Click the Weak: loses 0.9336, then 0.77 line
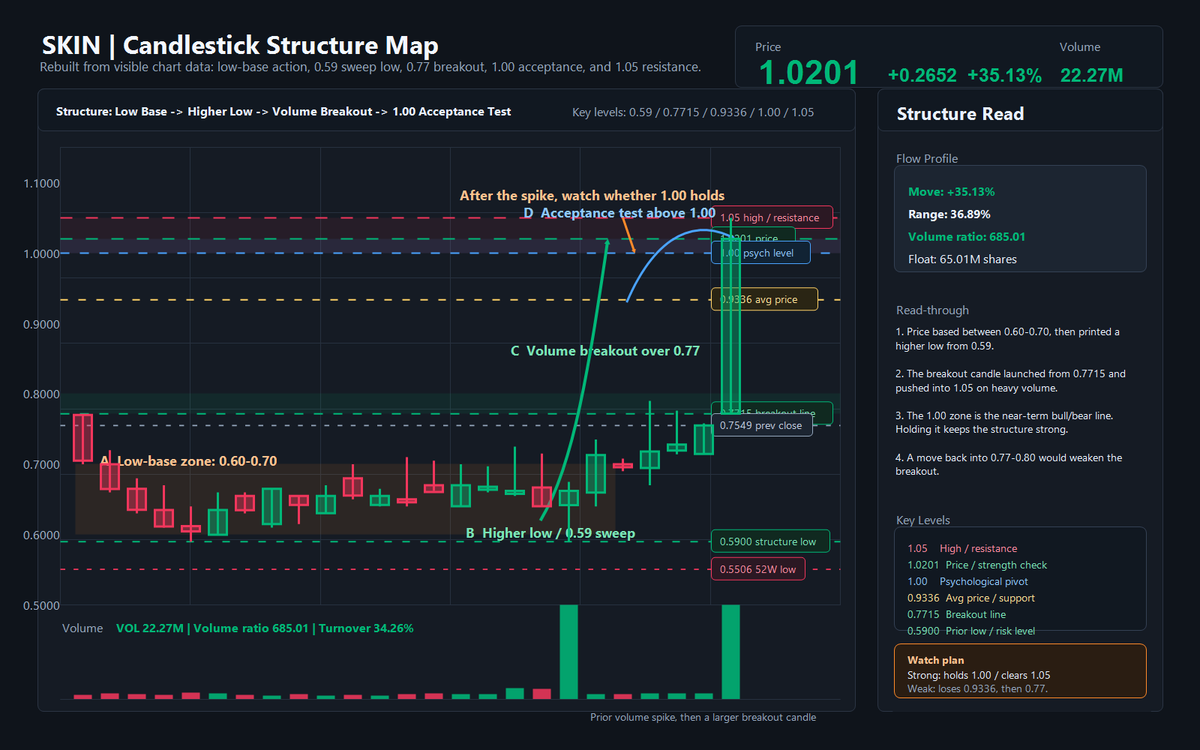Viewport: 1200px width, 750px height. pos(977,688)
